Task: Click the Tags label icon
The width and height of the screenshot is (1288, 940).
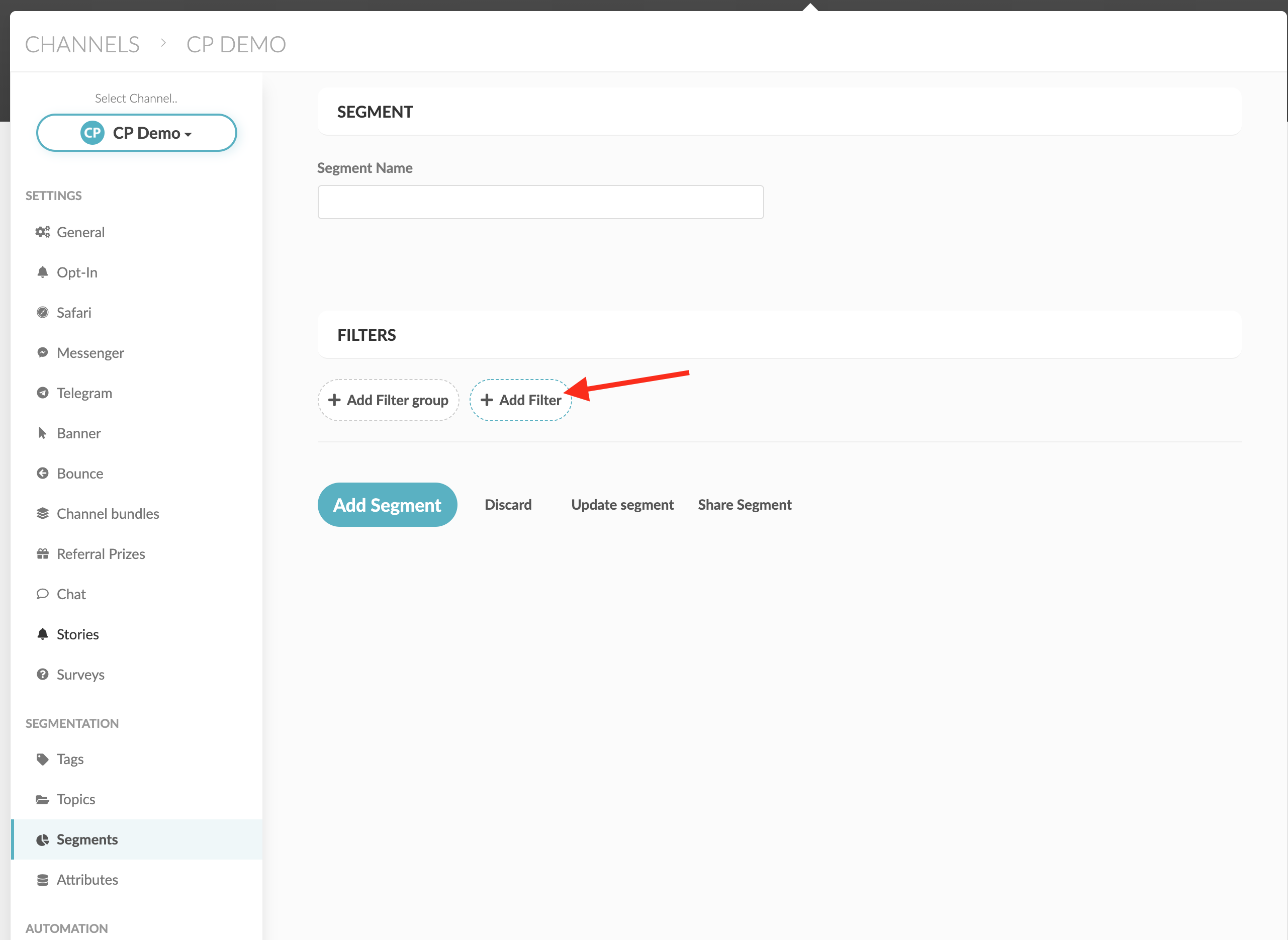Action: point(43,759)
